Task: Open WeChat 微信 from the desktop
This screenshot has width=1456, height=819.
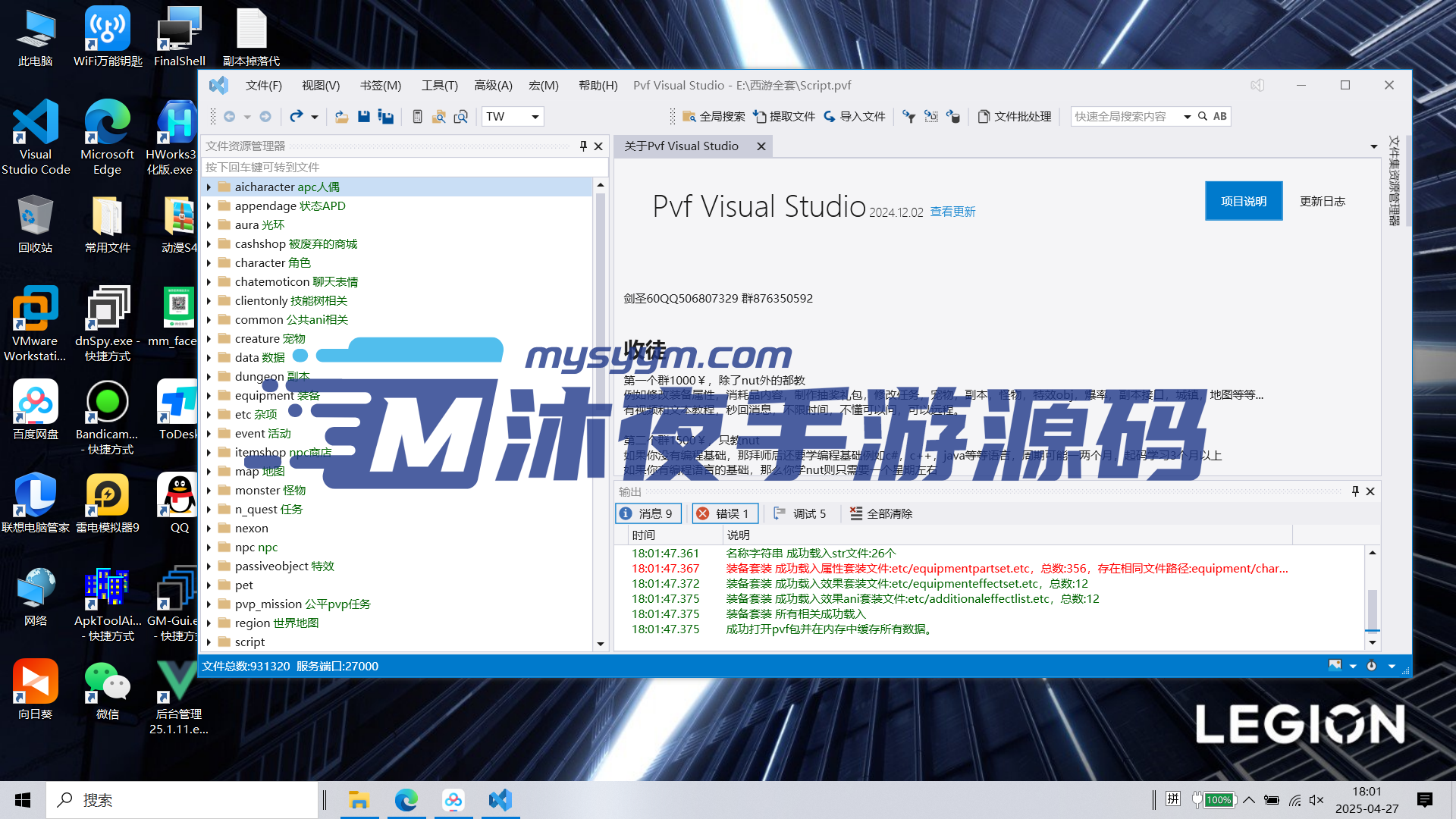Action: click(106, 686)
